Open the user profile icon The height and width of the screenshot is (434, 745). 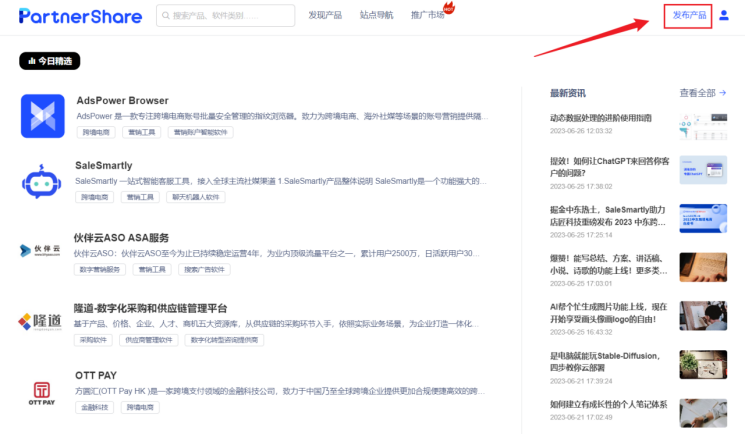tap(724, 16)
